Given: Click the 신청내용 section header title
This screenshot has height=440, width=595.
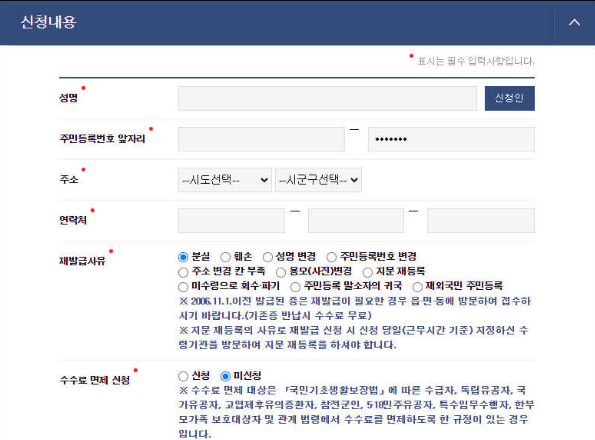Looking at the screenshot, I should point(48,22).
